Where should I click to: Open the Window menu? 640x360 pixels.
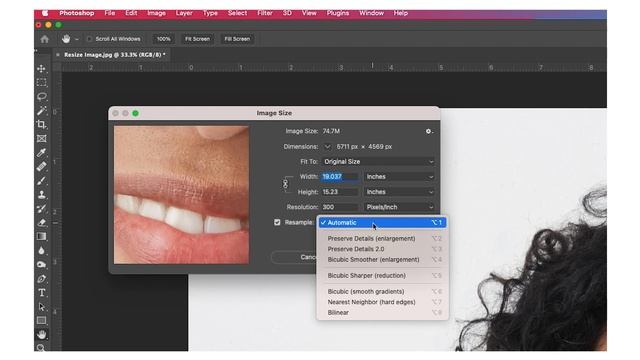[x=371, y=13]
